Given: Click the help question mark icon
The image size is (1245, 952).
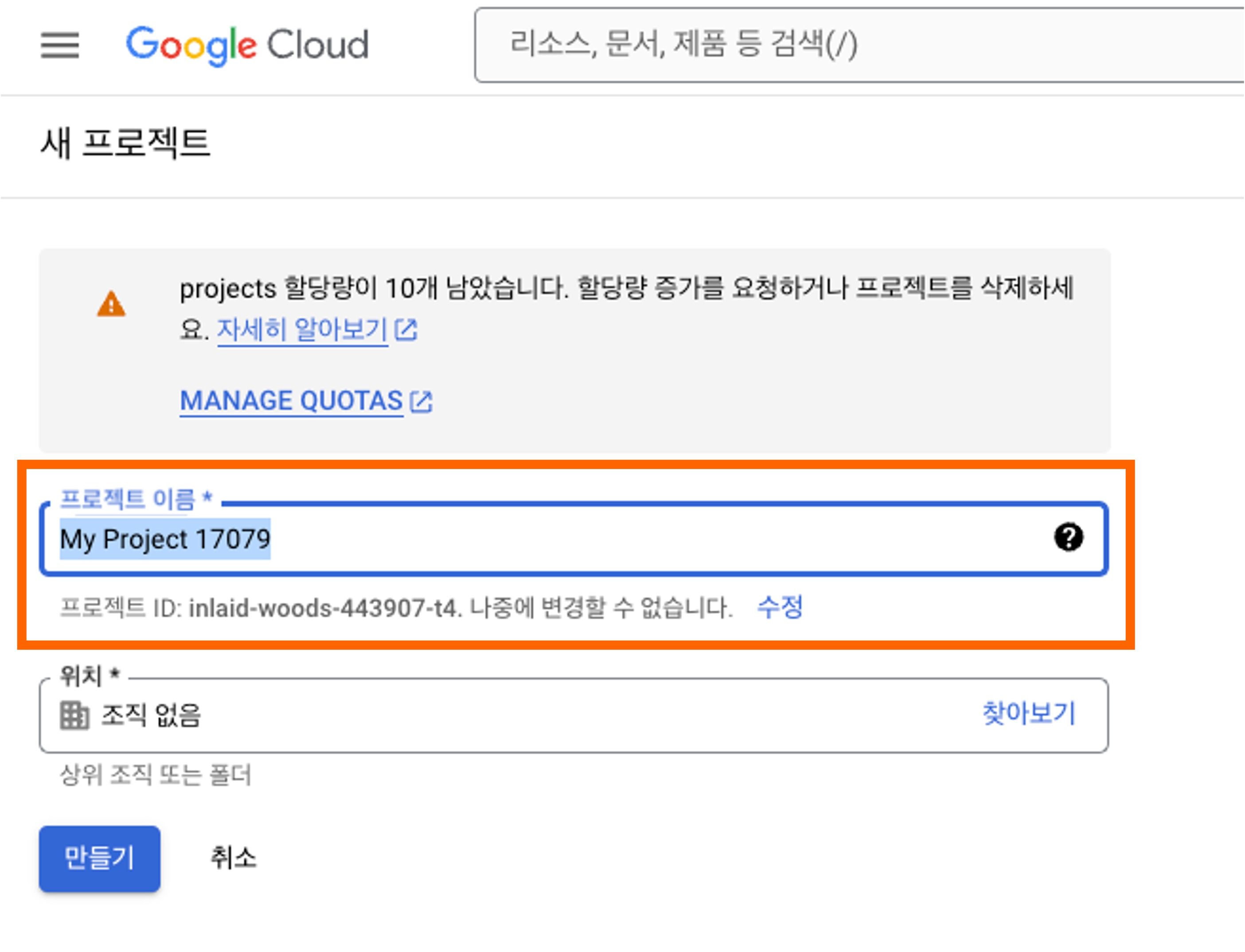Looking at the screenshot, I should [x=1069, y=537].
